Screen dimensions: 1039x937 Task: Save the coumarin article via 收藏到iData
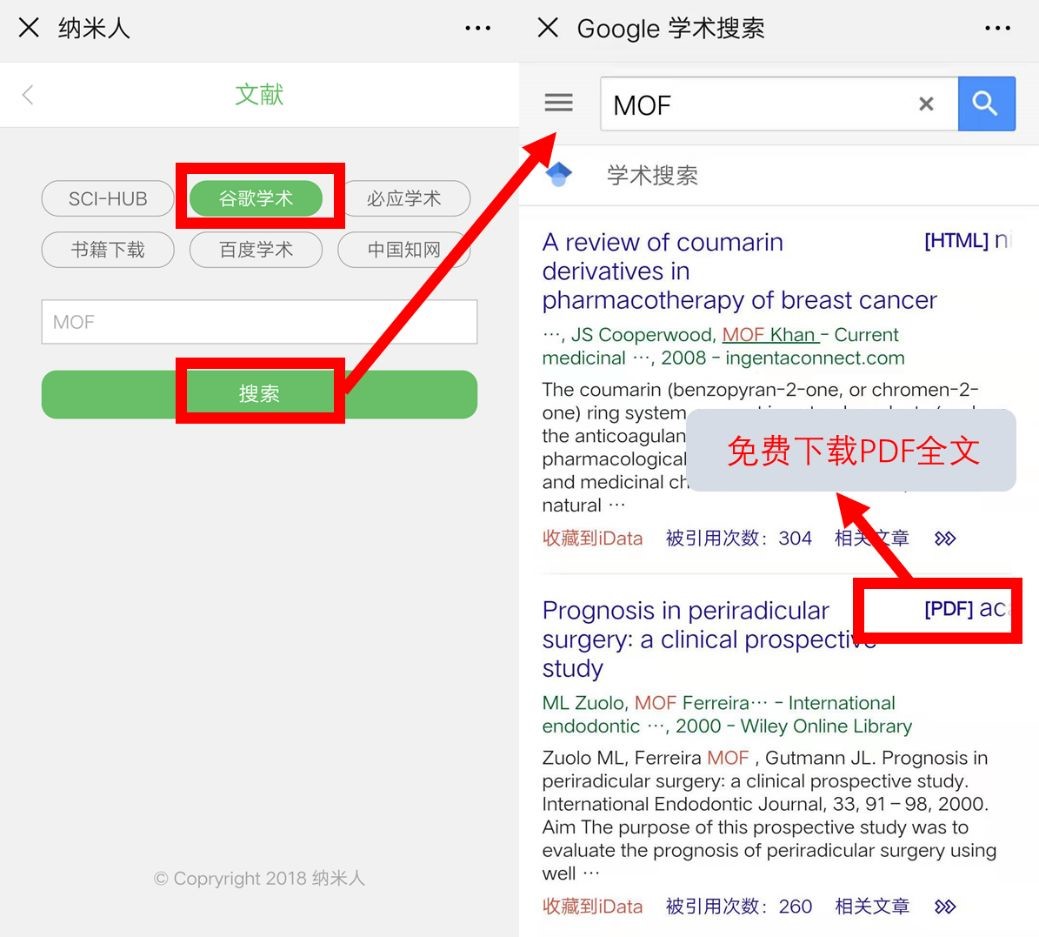pyautogui.click(x=592, y=538)
